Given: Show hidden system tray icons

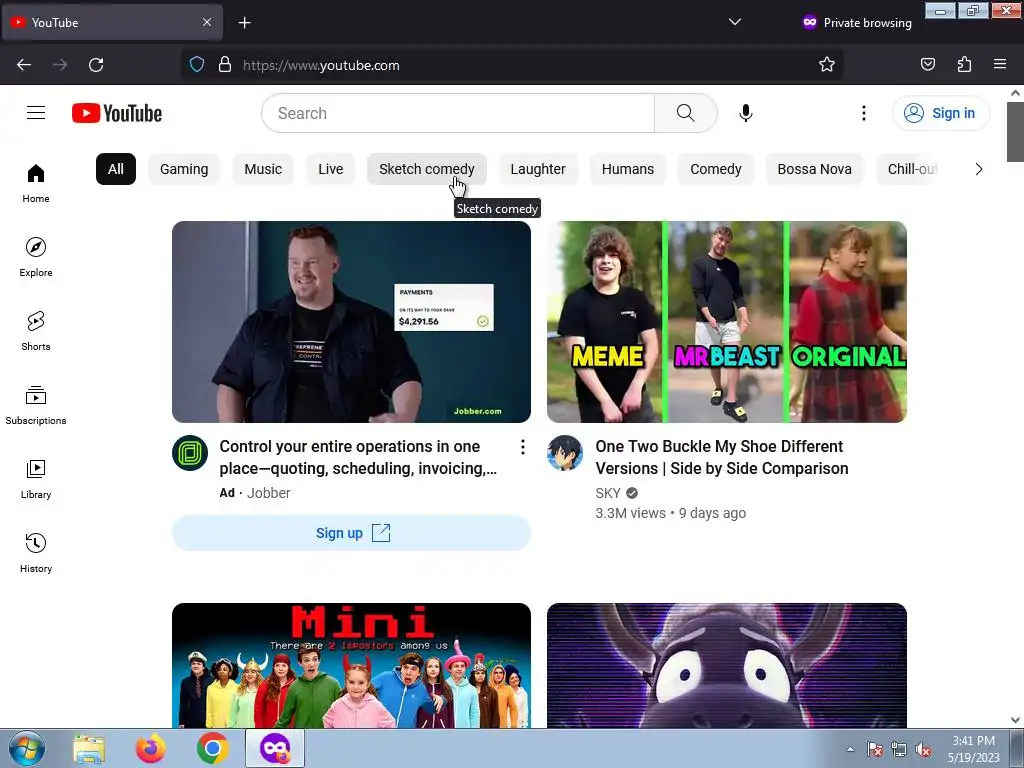Looking at the screenshot, I should [x=850, y=749].
